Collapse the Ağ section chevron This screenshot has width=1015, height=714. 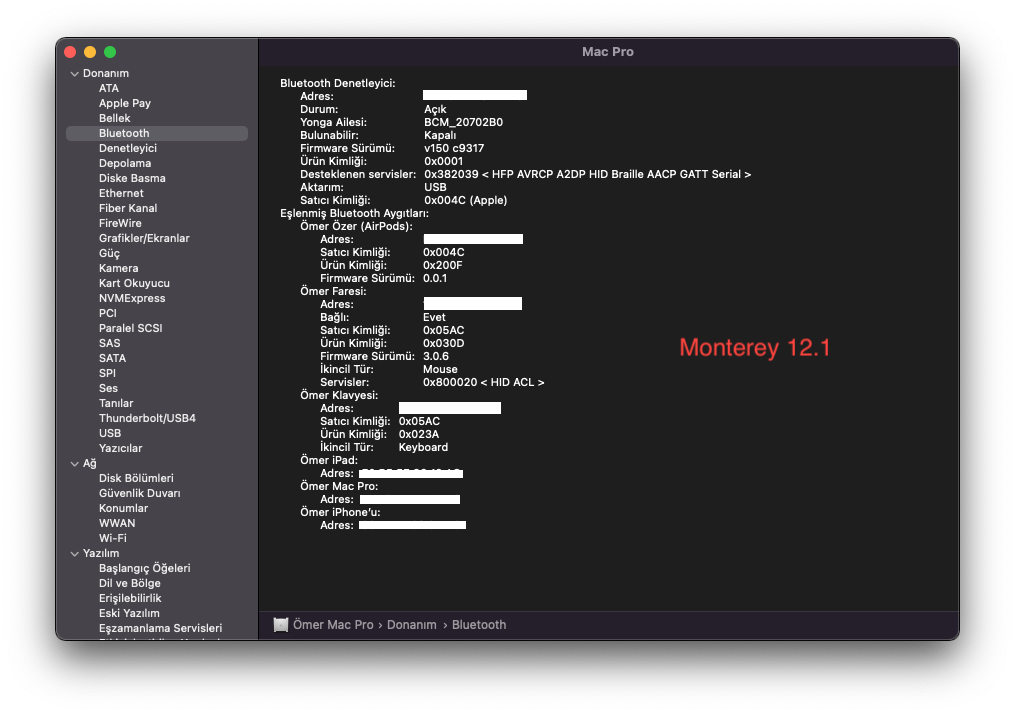point(74,464)
